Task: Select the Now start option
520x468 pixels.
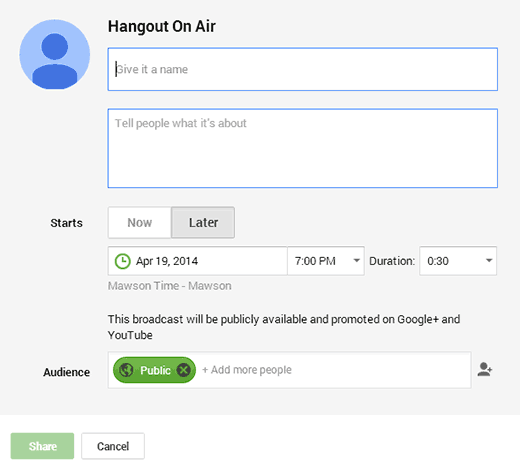Action: pyautogui.click(x=140, y=223)
